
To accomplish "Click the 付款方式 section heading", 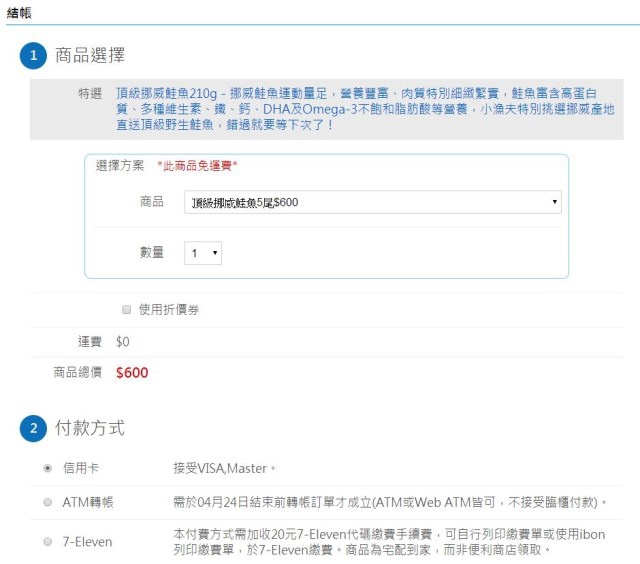I will [x=90, y=428].
